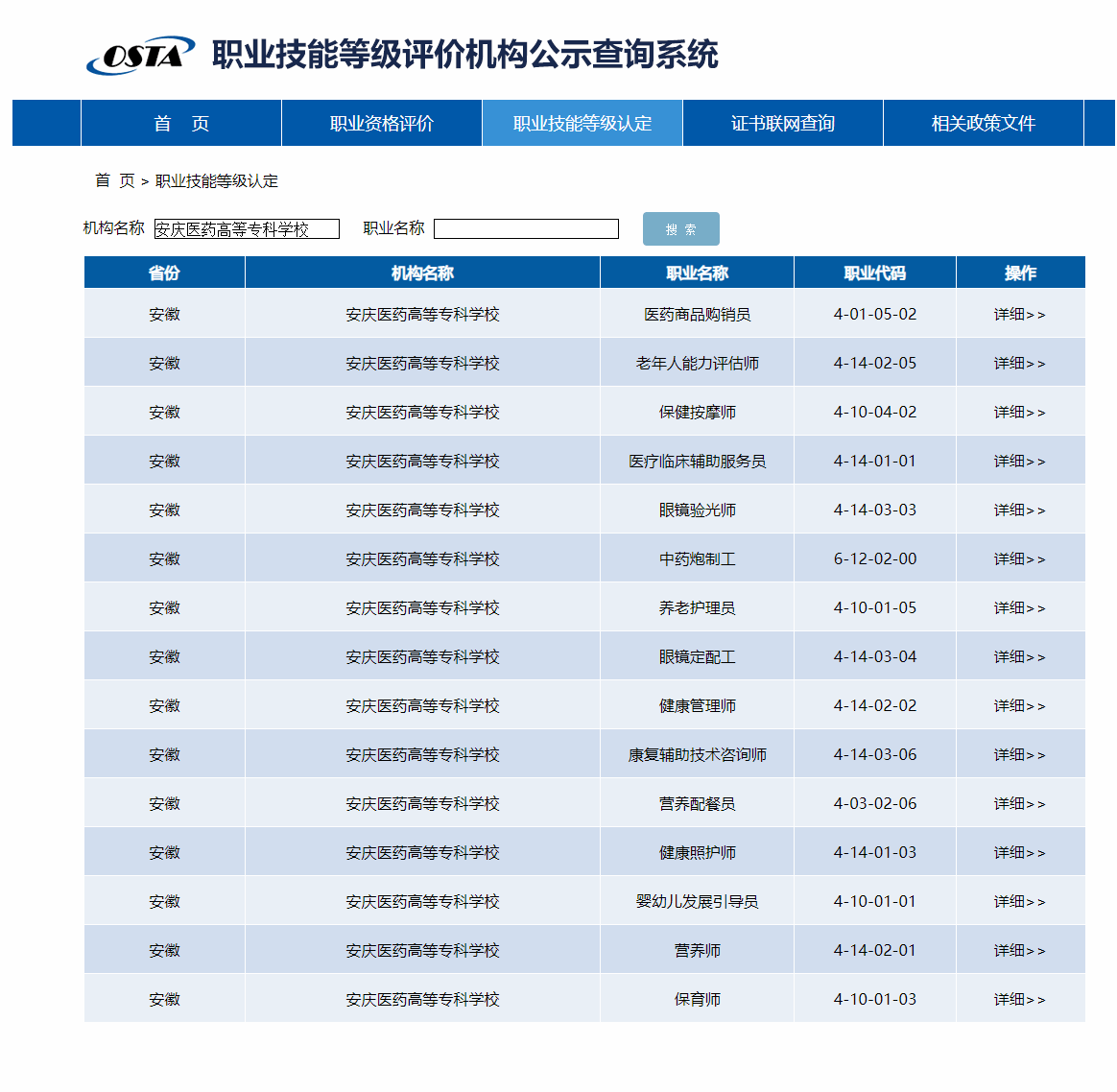Screen dimensions: 1117x1092
Task: Go to 相关政策文件 tab
Action: tap(984, 123)
